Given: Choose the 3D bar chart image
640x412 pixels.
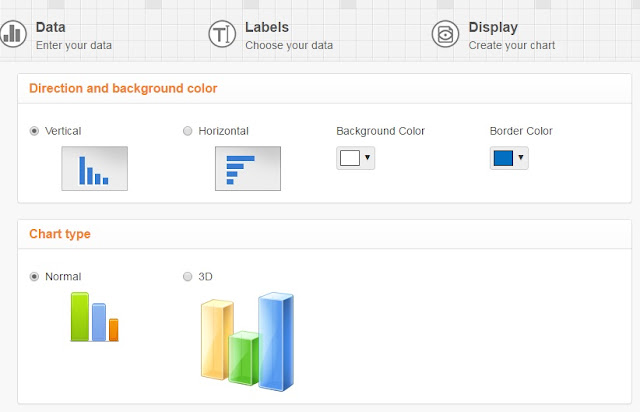Looking at the screenshot, I should tap(247, 341).
